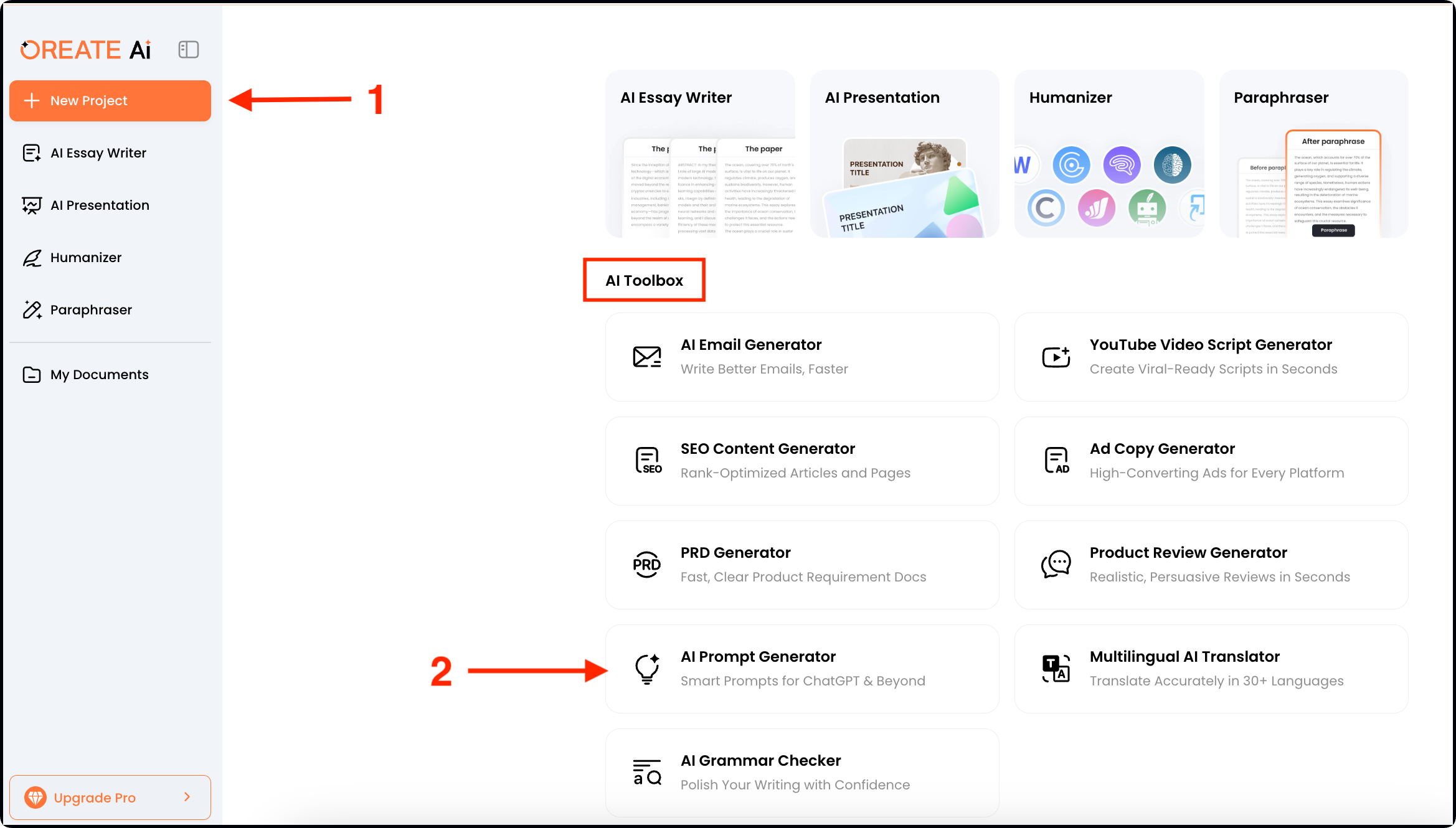Image resolution: width=1456 pixels, height=828 pixels.
Task: Click the YouTube Video Script Generator icon
Action: click(1056, 357)
